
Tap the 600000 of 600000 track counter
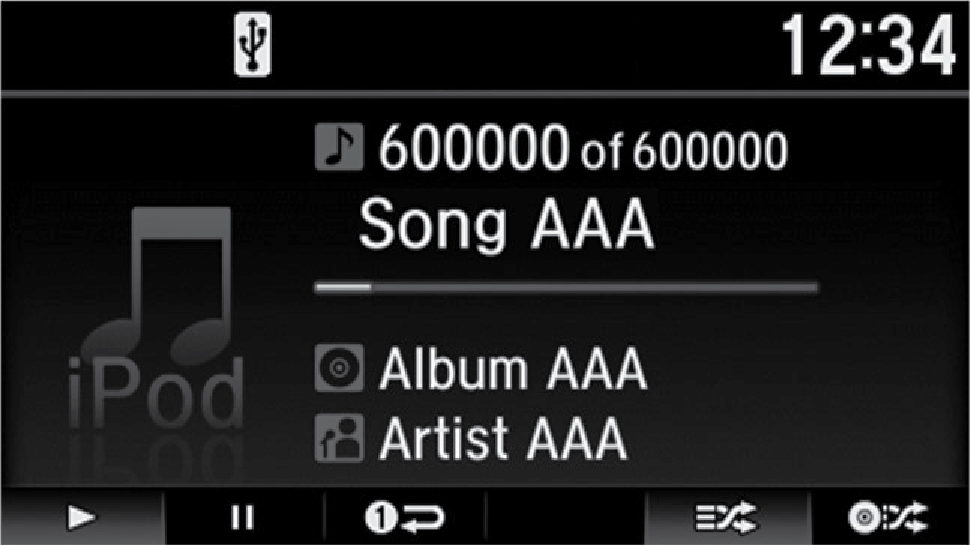click(583, 147)
